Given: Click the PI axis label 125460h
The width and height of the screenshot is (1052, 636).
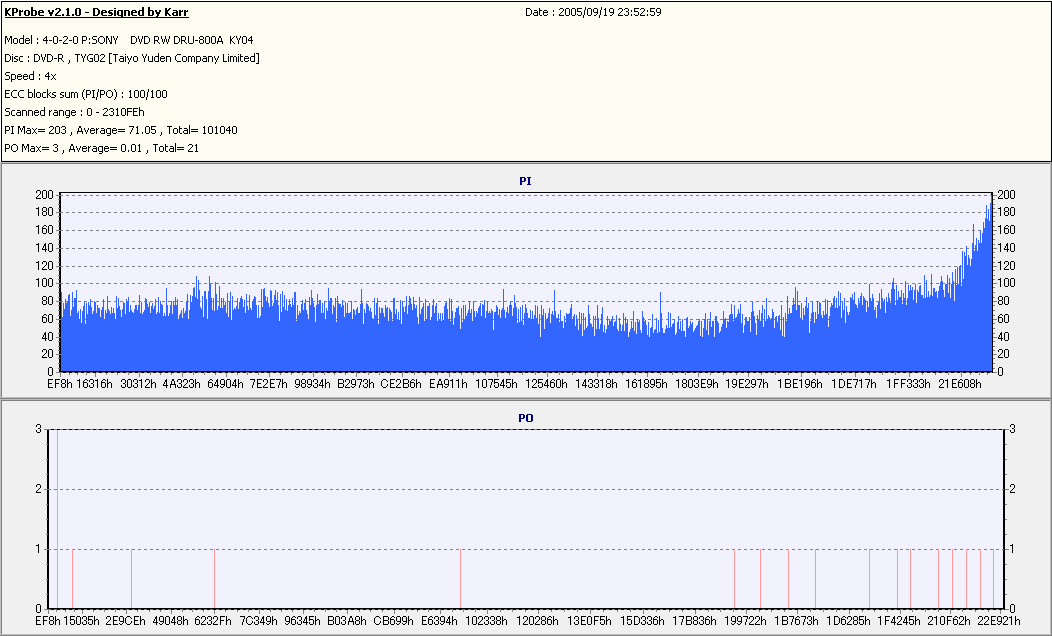Looking at the screenshot, I should coord(546,384).
